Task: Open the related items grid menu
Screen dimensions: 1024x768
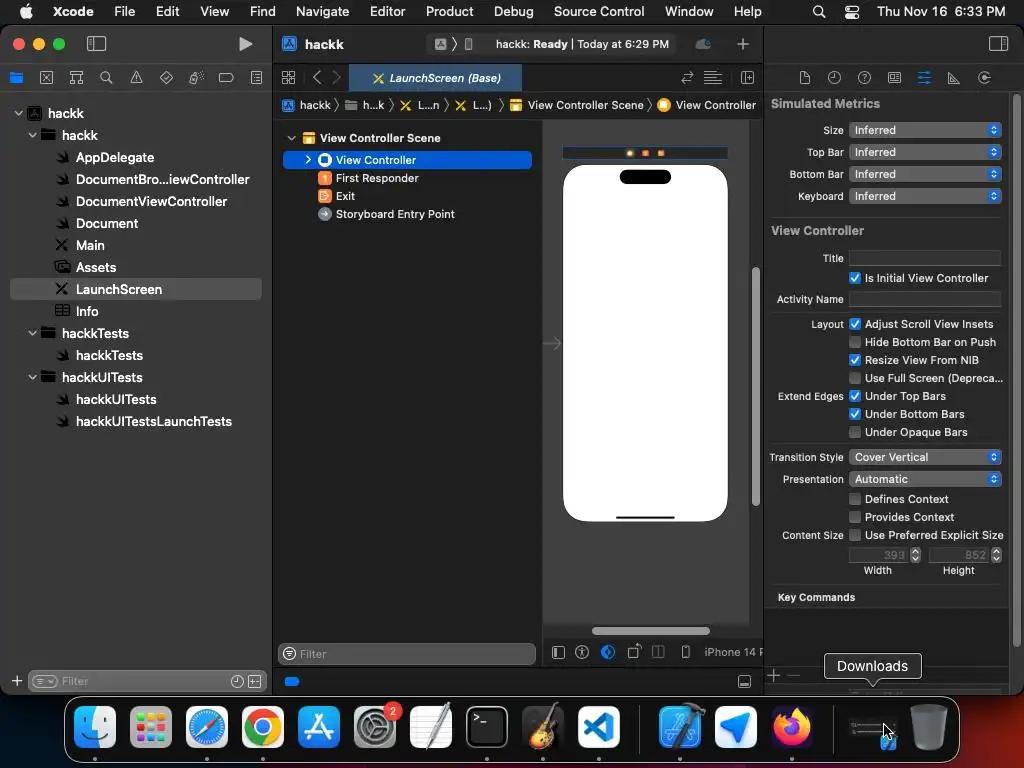Action: click(x=288, y=78)
